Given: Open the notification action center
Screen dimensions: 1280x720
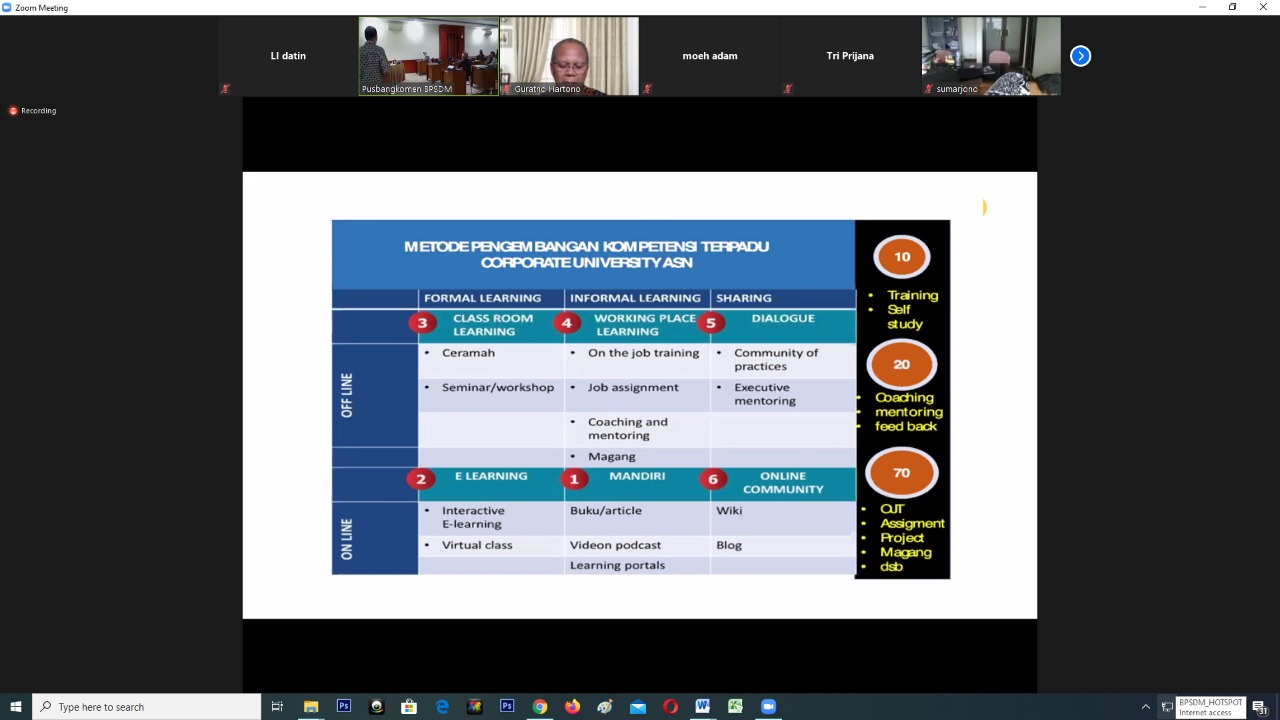Looking at the screenshot, I should pos(1260,707).
